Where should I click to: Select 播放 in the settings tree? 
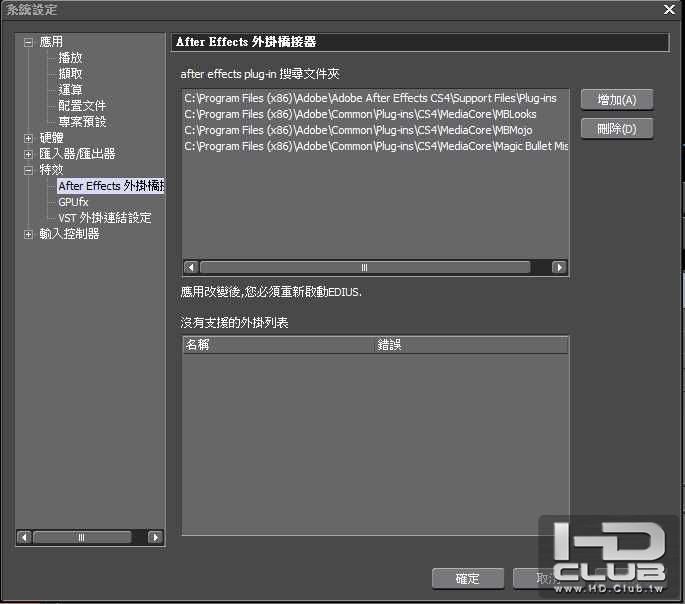(x=70, y=58)
